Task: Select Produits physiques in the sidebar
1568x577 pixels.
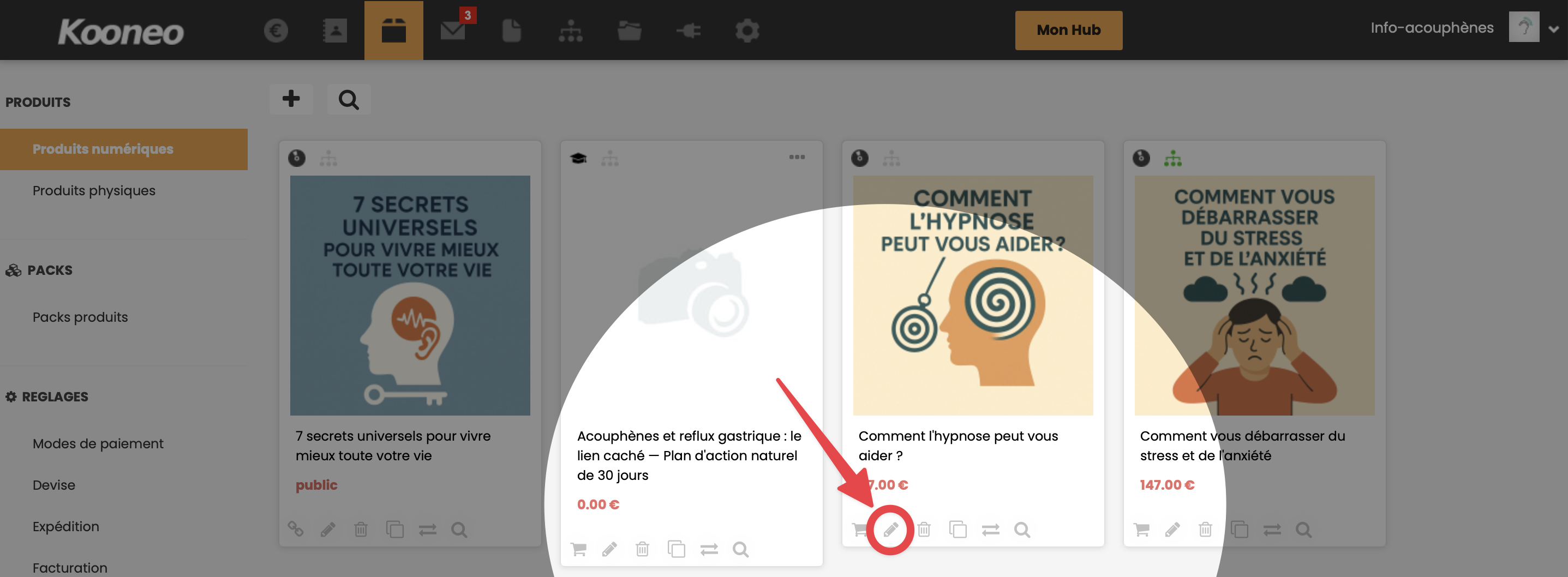Action: pos(94,190)
